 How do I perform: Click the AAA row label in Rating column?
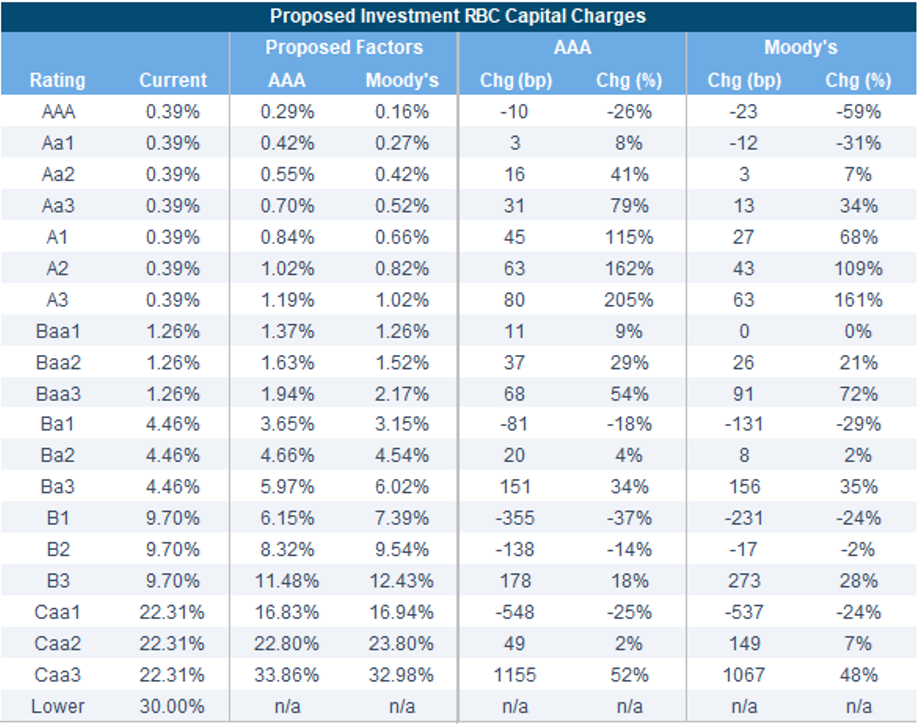coord(57,112)
